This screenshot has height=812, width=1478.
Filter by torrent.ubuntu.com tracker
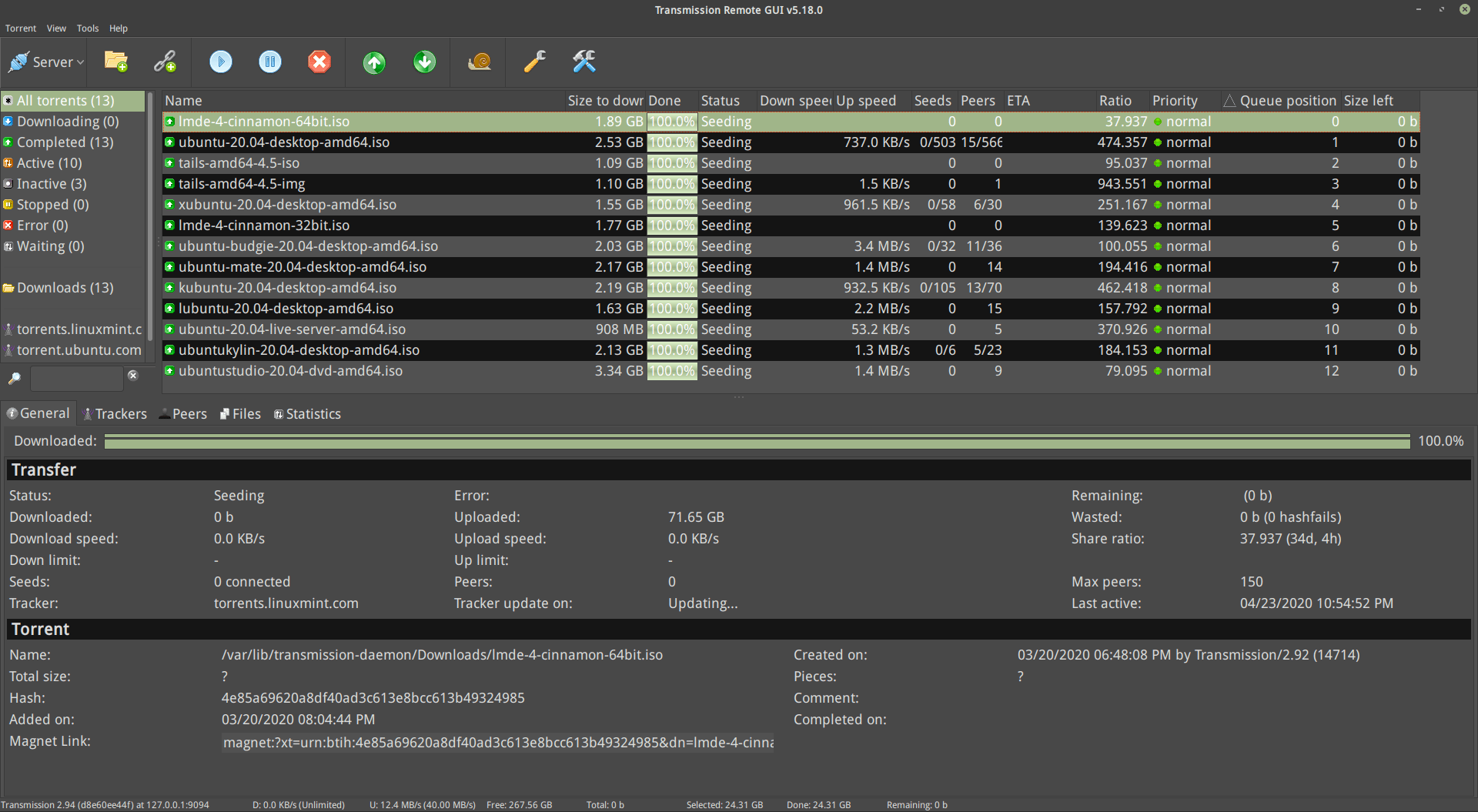coord(79,350)
